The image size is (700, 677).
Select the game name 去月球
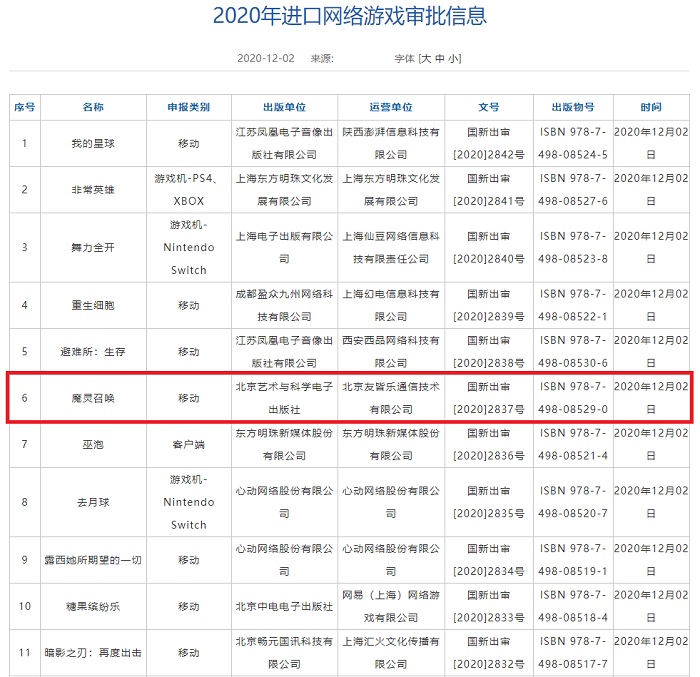click(x=93, y=502)
